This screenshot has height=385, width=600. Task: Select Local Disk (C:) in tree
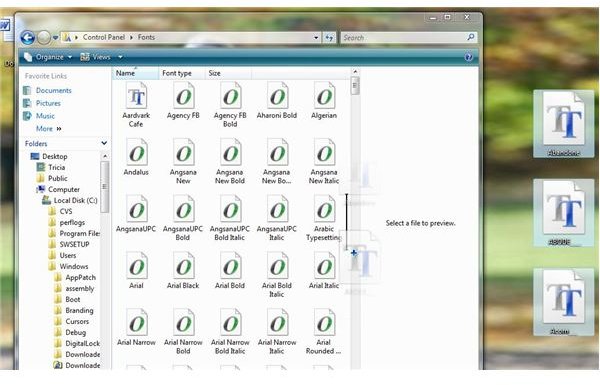(x=70, y=201)
